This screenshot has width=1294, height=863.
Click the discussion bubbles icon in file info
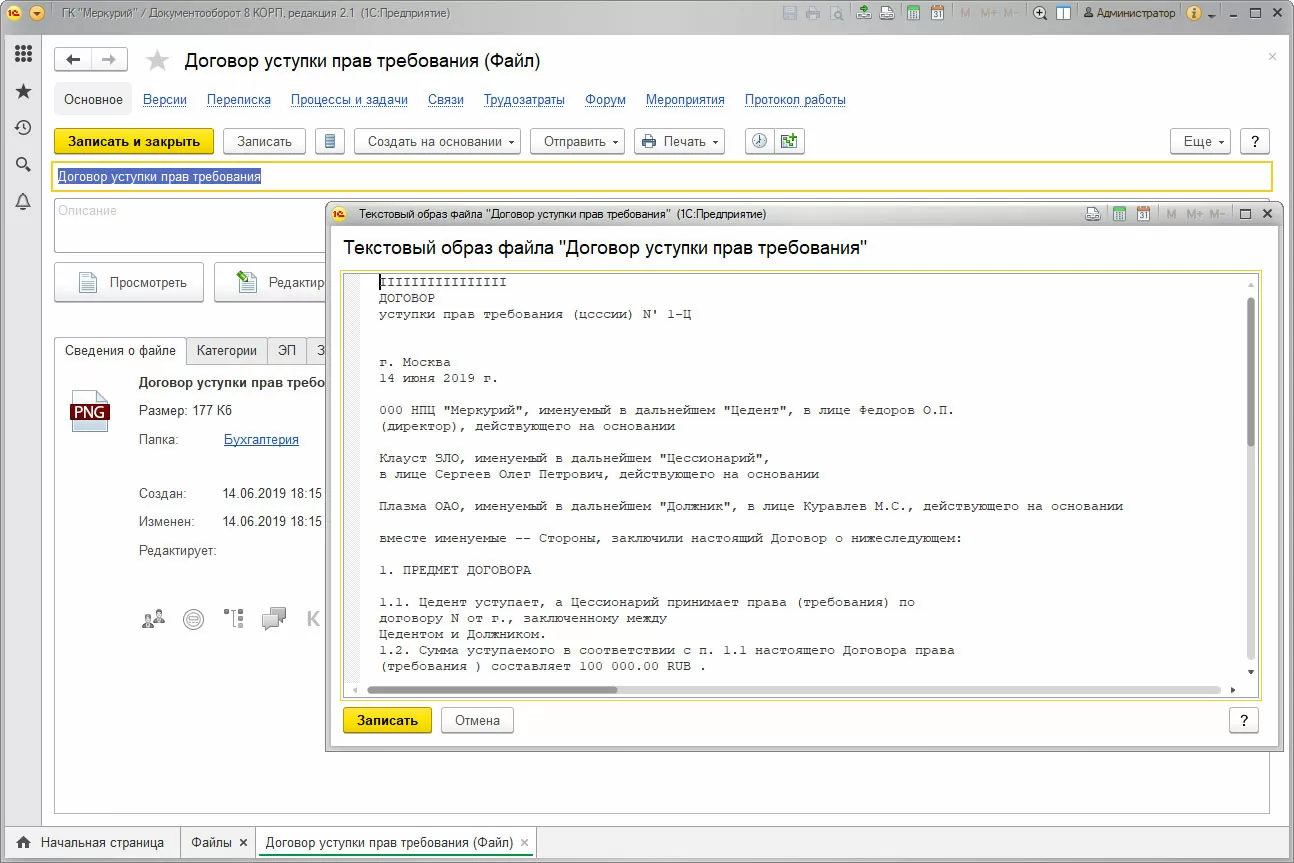[273, 619]
